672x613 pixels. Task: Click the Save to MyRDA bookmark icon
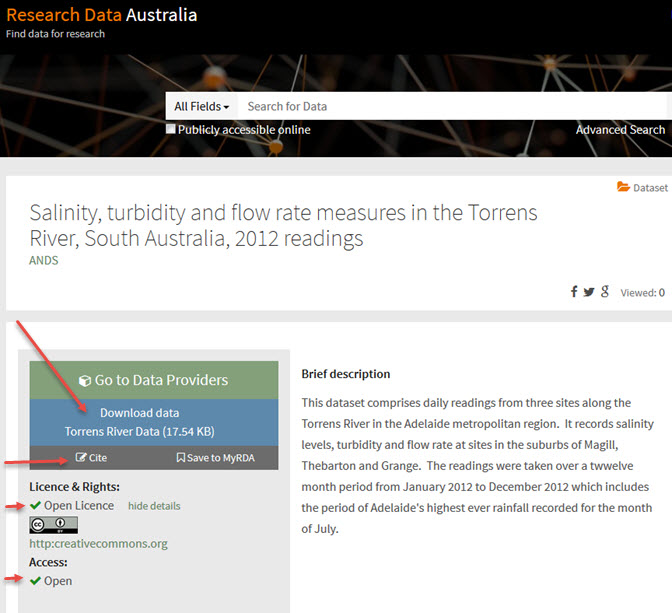[181, 458]
